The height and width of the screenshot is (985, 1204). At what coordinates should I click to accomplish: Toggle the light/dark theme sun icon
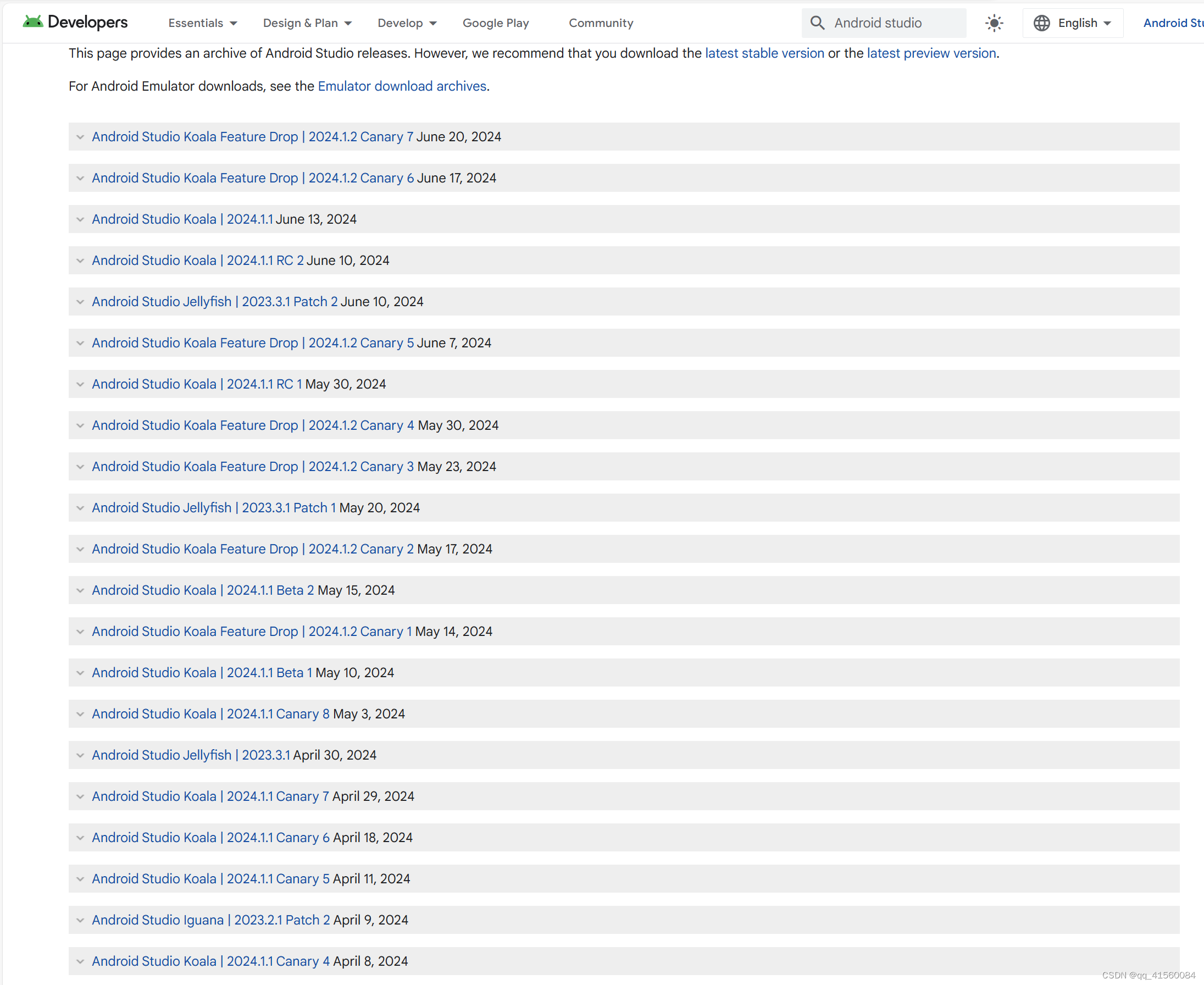[x=994, y=23]
